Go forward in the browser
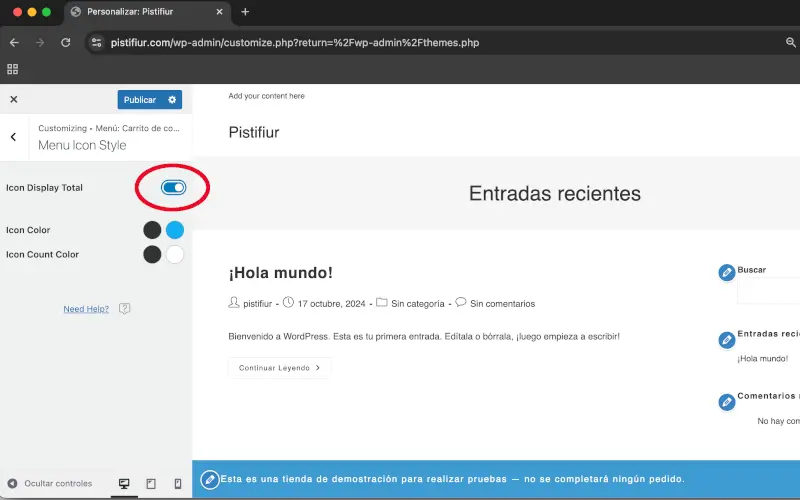This screenshot has height=500, width=800. (40, 42)
